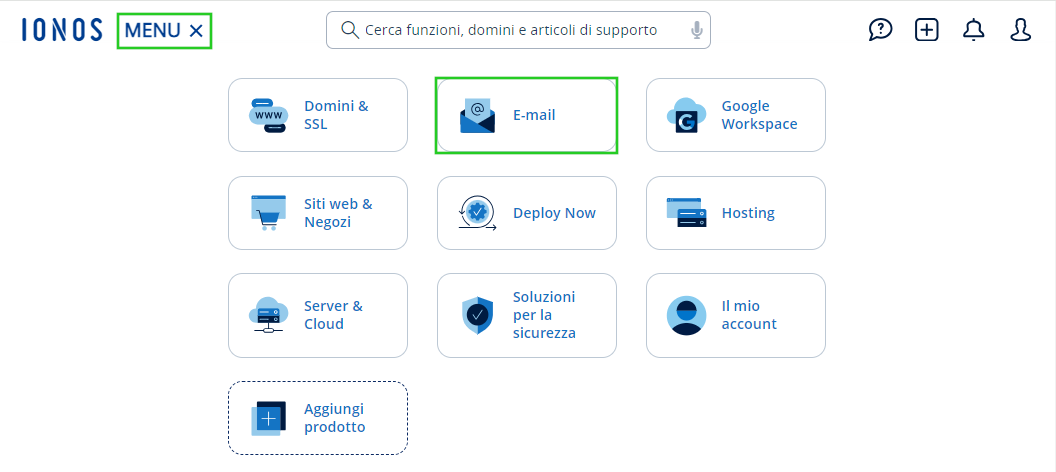Focus the Cerca funzioni search field

tap(518, 30)
